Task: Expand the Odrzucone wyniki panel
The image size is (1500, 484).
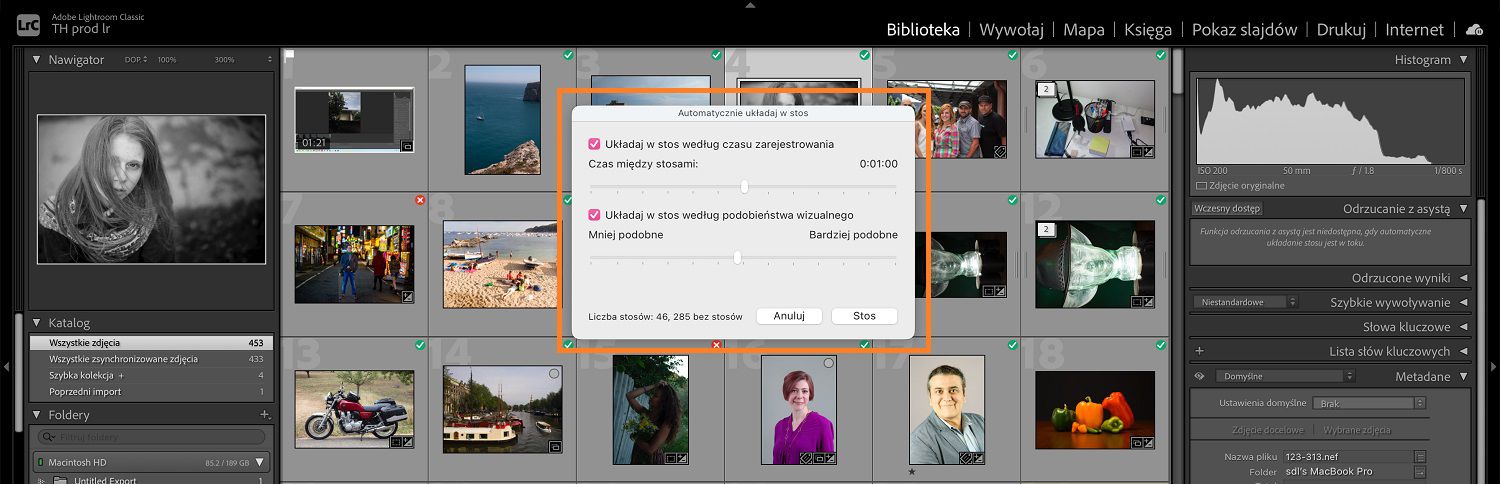Action: tap(1463, 278)
